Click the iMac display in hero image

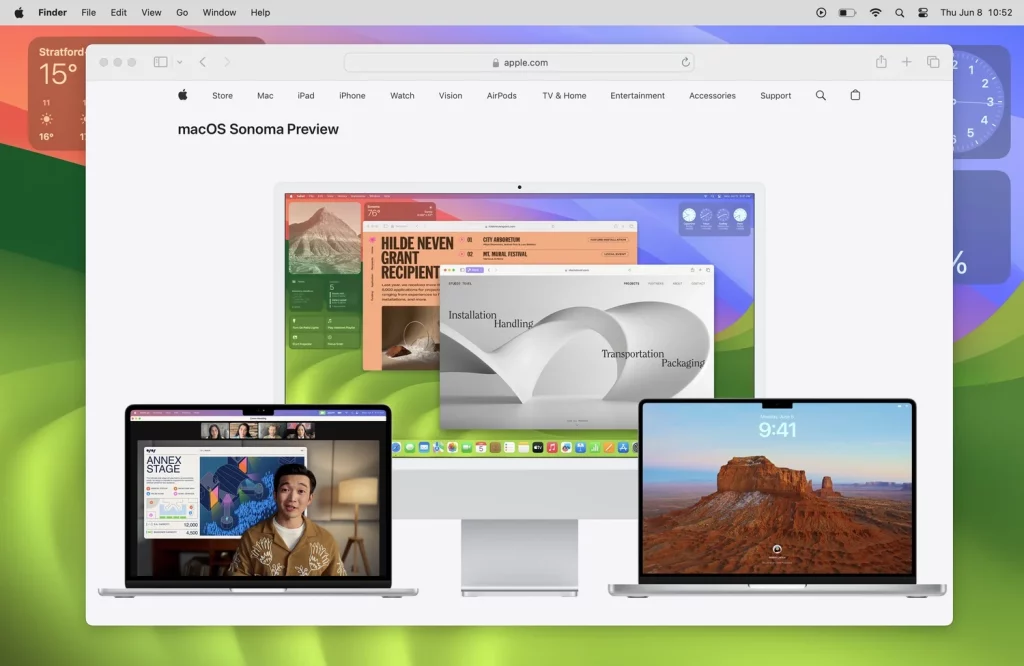(519, 325)
